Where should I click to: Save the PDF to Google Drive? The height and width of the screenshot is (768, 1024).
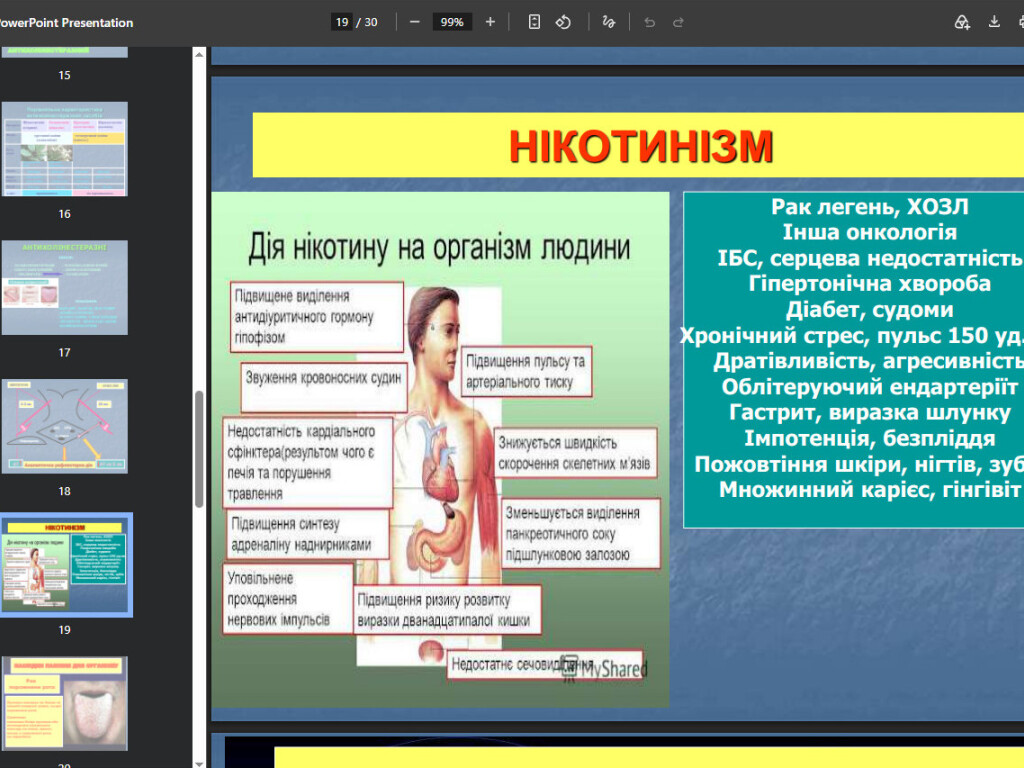pos(962,22)
